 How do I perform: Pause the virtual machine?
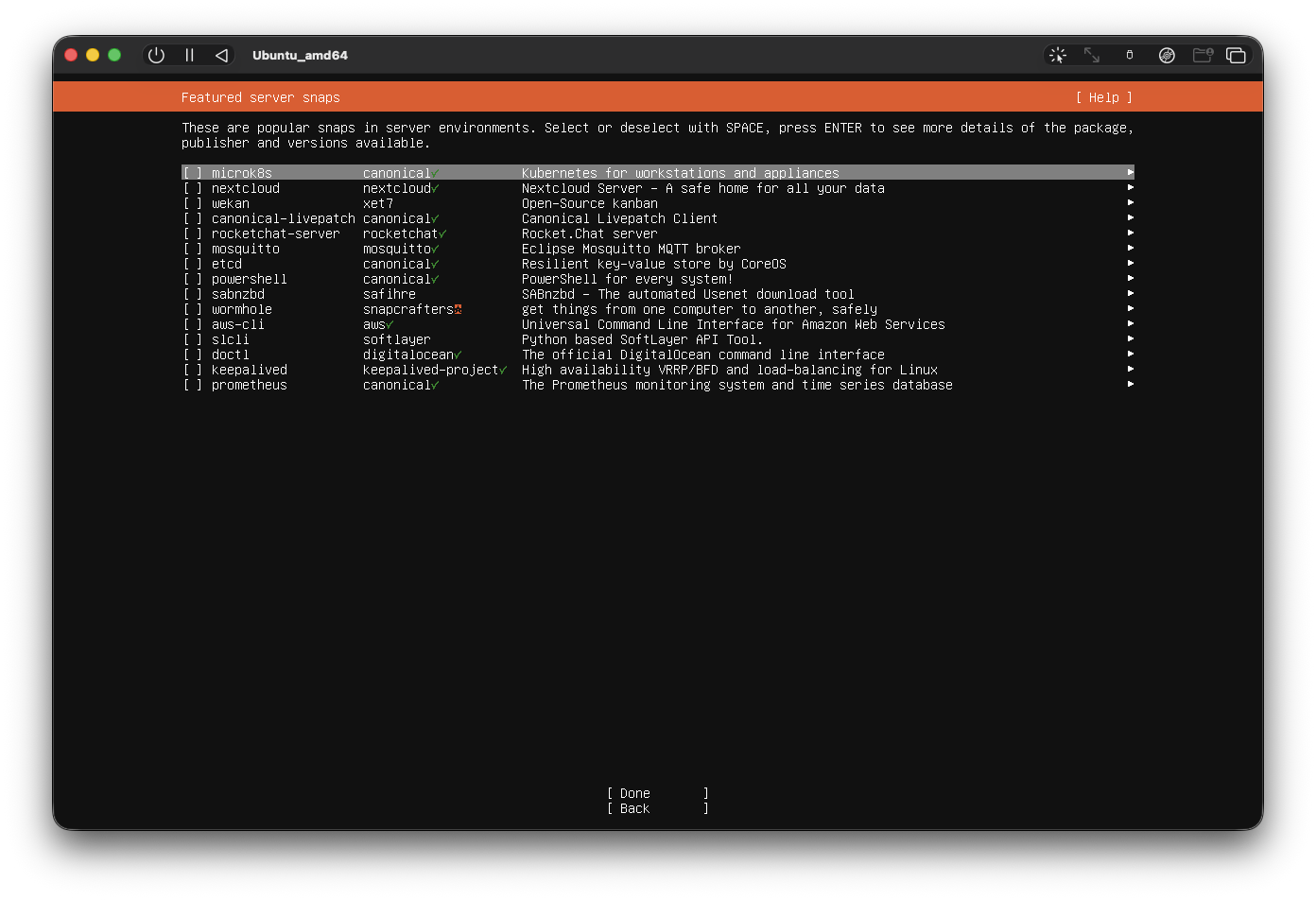tap(189, 56)
